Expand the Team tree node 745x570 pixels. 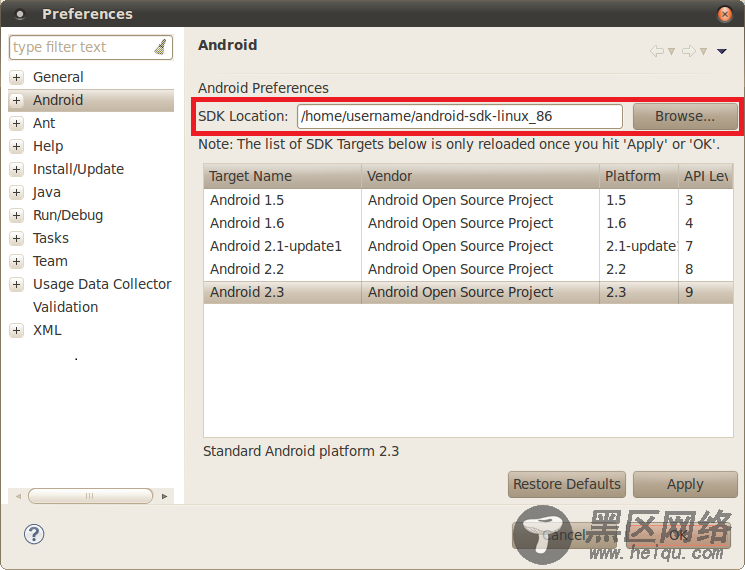coord(17,261)
